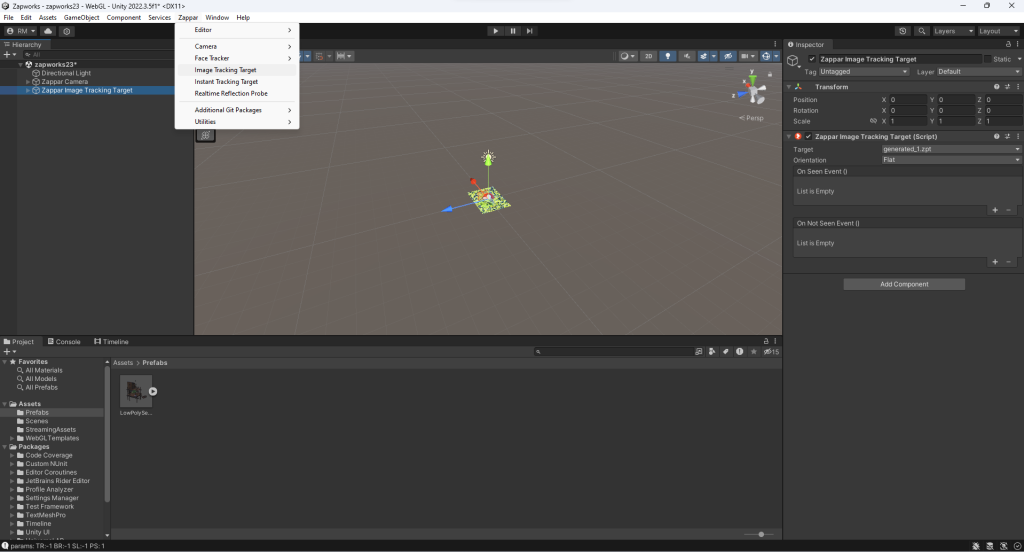The width and height of the screenshot is (1024, 552).
Task: Lock the Inspector panel icon
Action: tap(1008, 44)
